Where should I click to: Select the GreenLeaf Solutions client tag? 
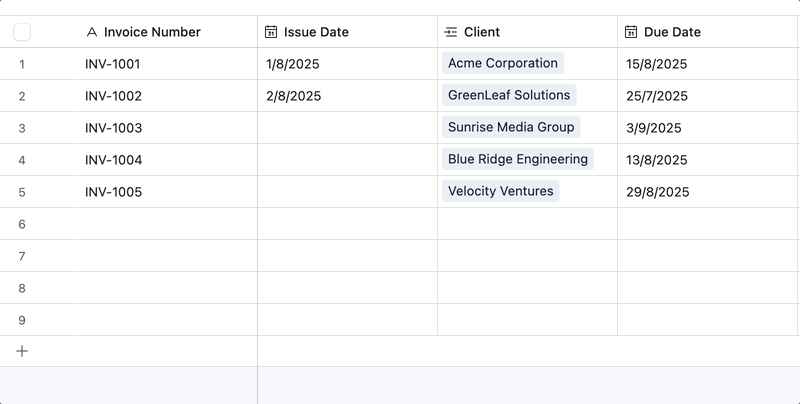pyautogui.click(x=509, y=95)
